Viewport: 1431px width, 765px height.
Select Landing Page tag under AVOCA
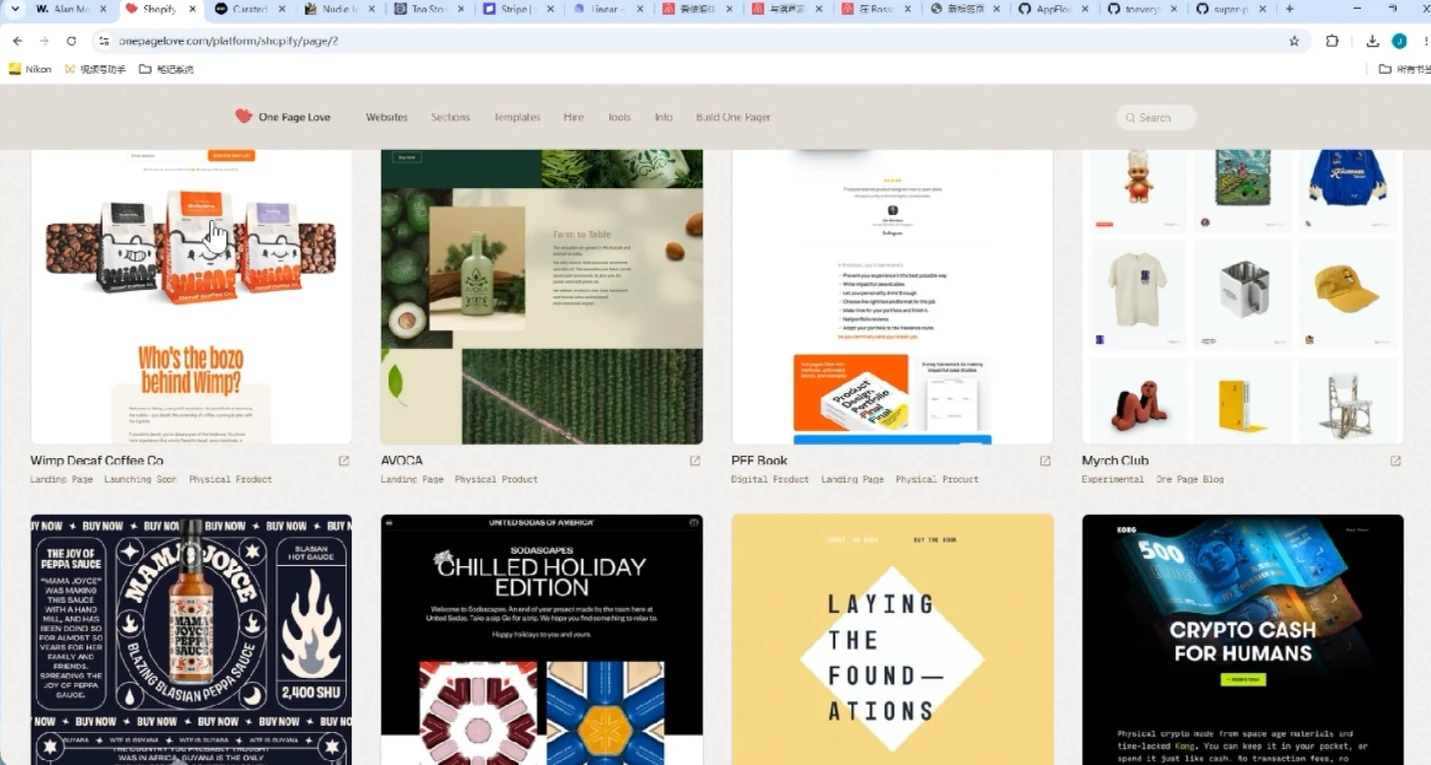[x=412, y=479]
